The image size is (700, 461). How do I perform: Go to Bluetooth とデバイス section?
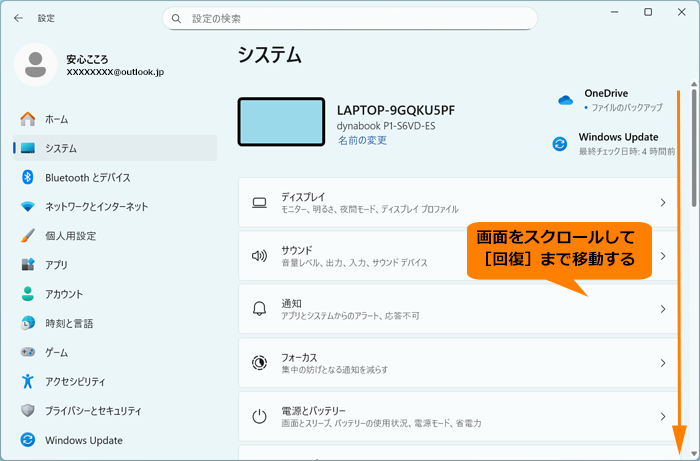[x=115, y=178]
